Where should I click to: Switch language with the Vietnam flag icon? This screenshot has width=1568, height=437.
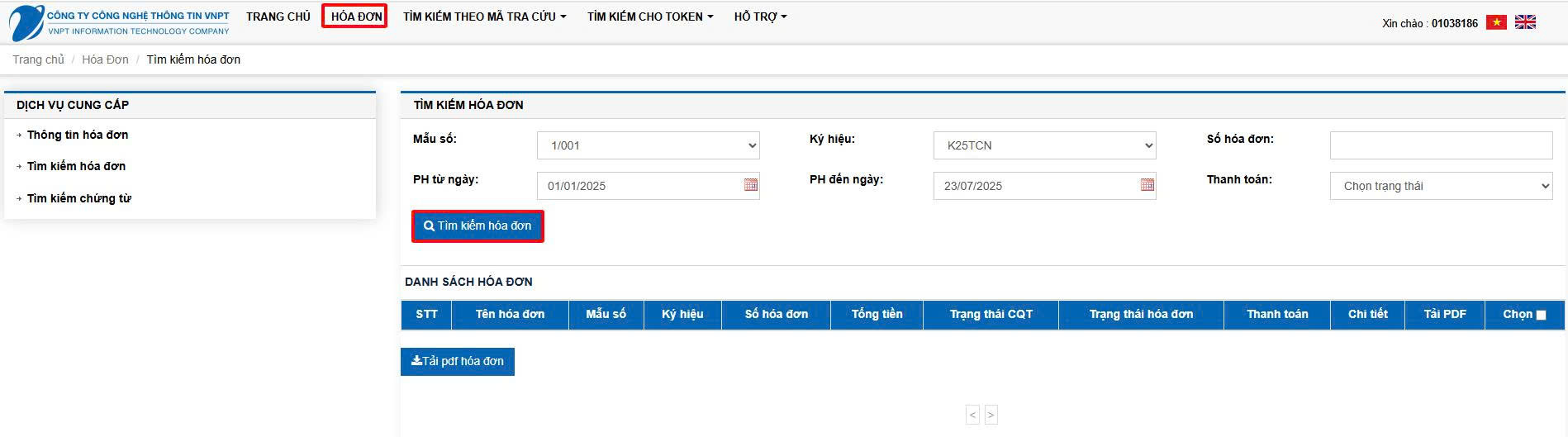click(1496, 22)
